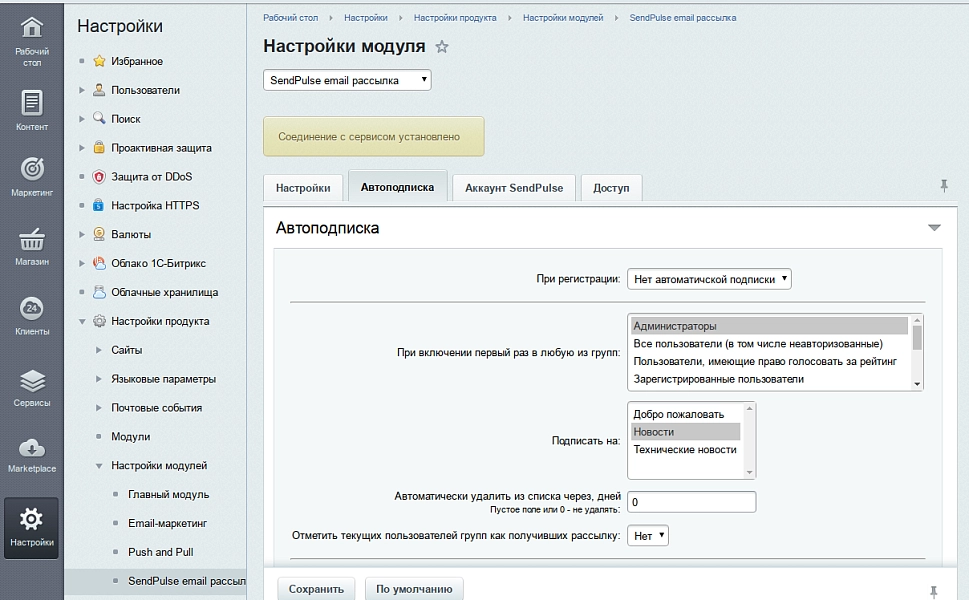This screenshot has height=600, width=969.
Task: Click the По умолчанию button
Action: (414, 589)
